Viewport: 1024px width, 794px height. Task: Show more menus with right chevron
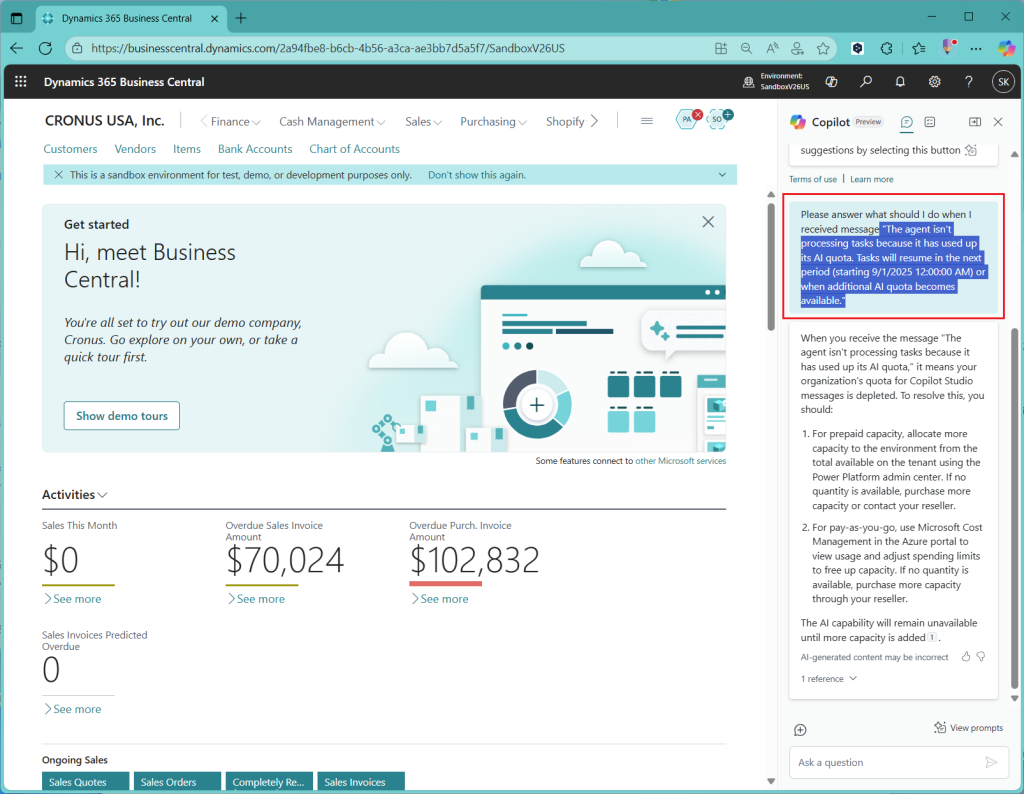coord(594,121)
